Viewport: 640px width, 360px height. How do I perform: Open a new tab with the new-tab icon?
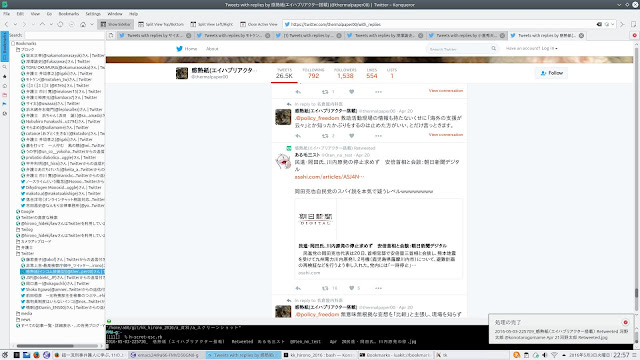111,36
